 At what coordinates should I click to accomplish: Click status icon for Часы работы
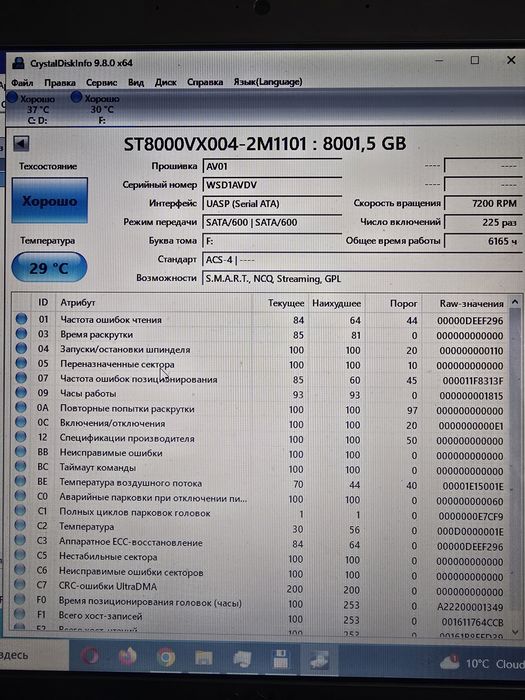tap(21, 392)
